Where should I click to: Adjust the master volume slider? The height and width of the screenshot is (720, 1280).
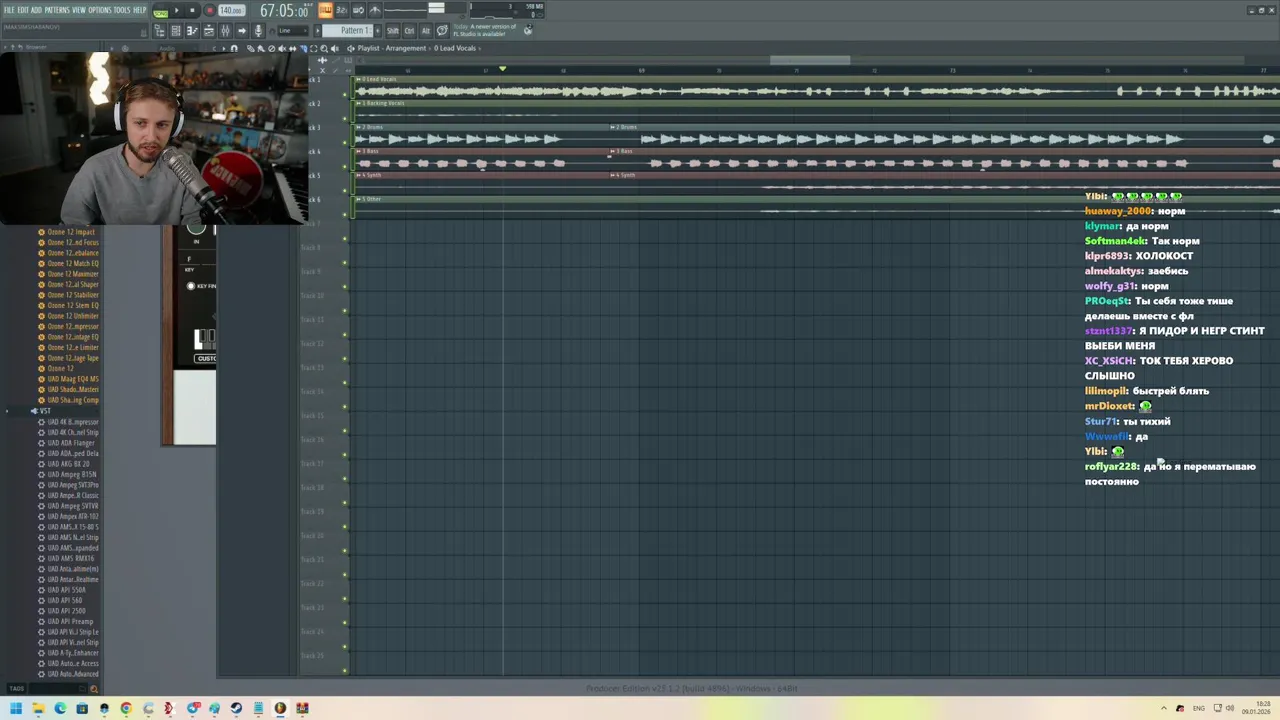coord(436,8)
